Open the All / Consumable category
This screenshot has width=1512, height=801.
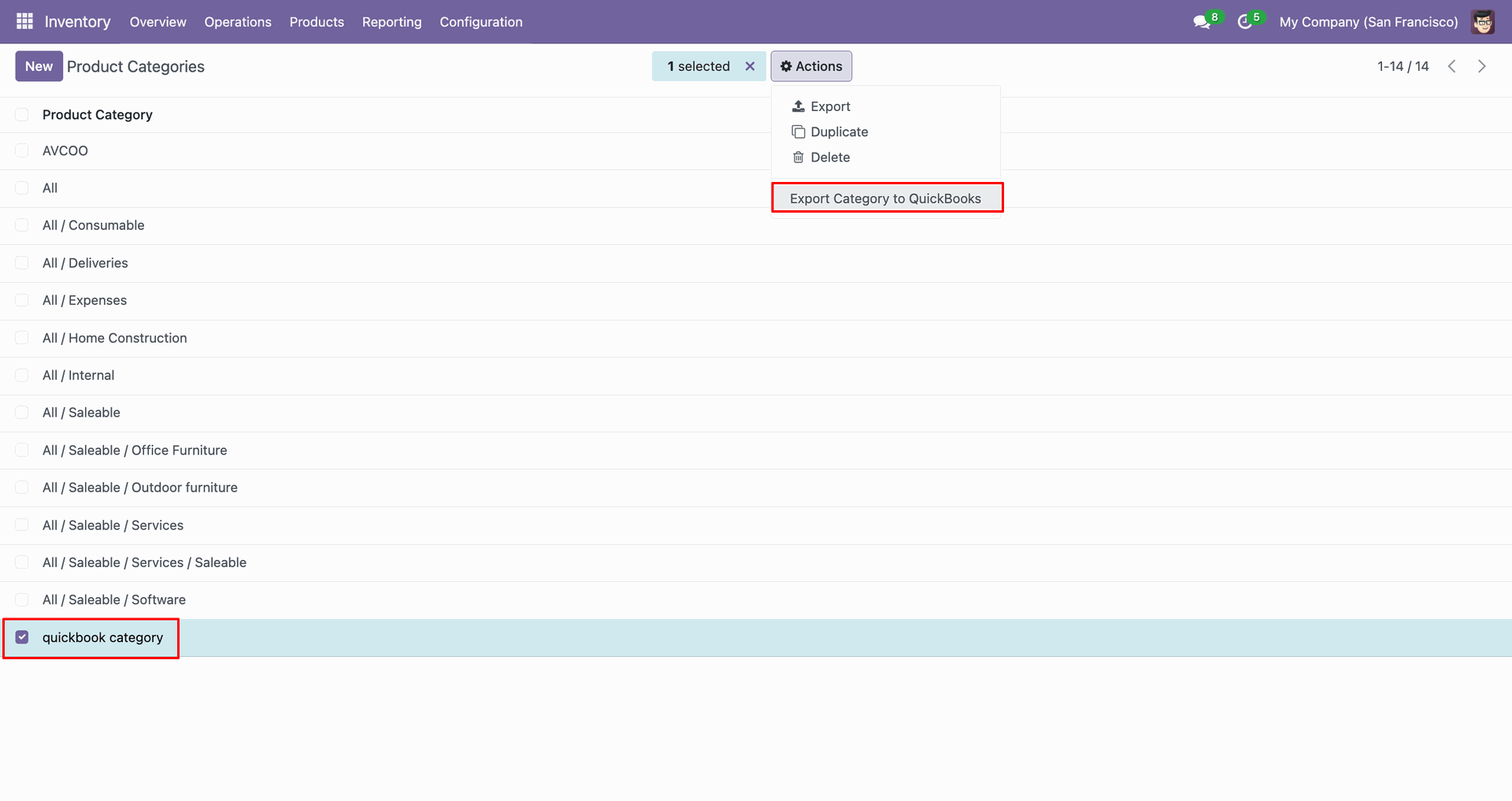tap(94, 225)
